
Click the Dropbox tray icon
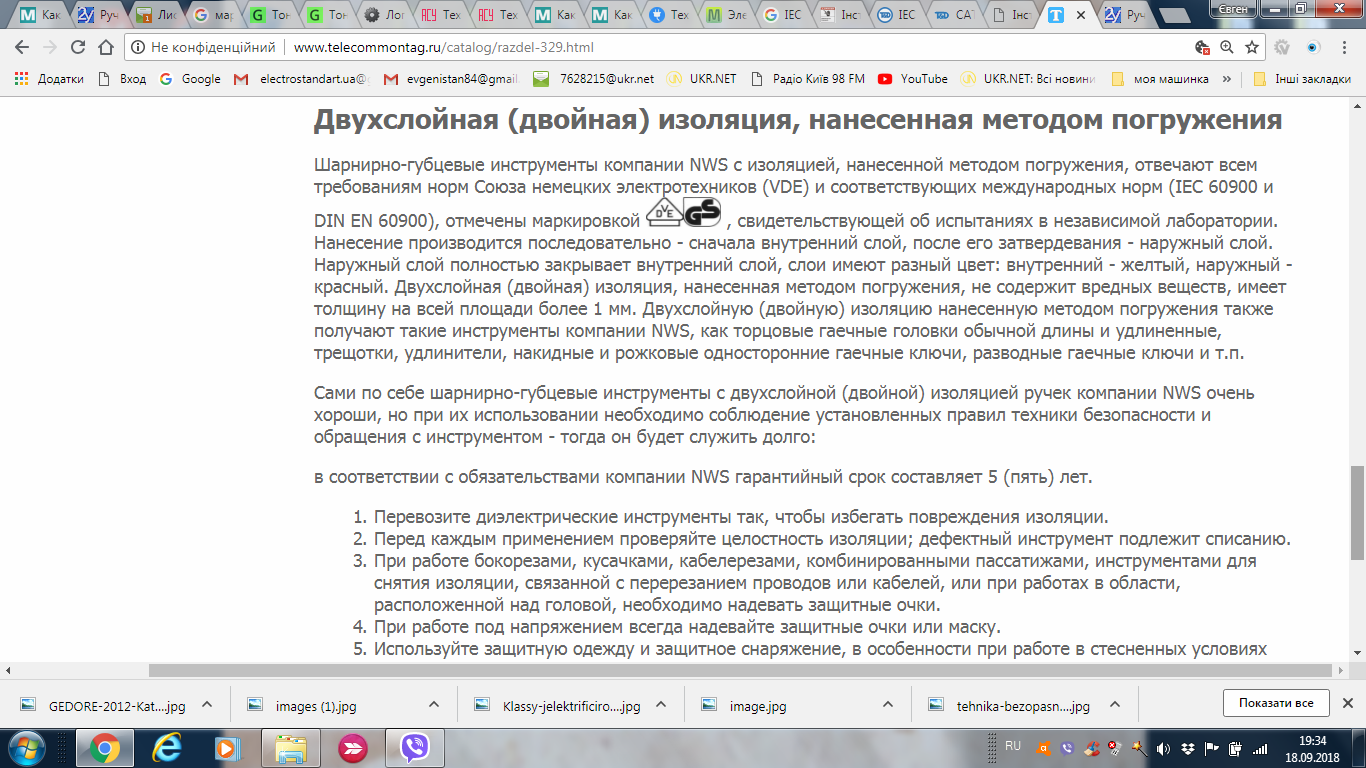tap(1187, 748)
